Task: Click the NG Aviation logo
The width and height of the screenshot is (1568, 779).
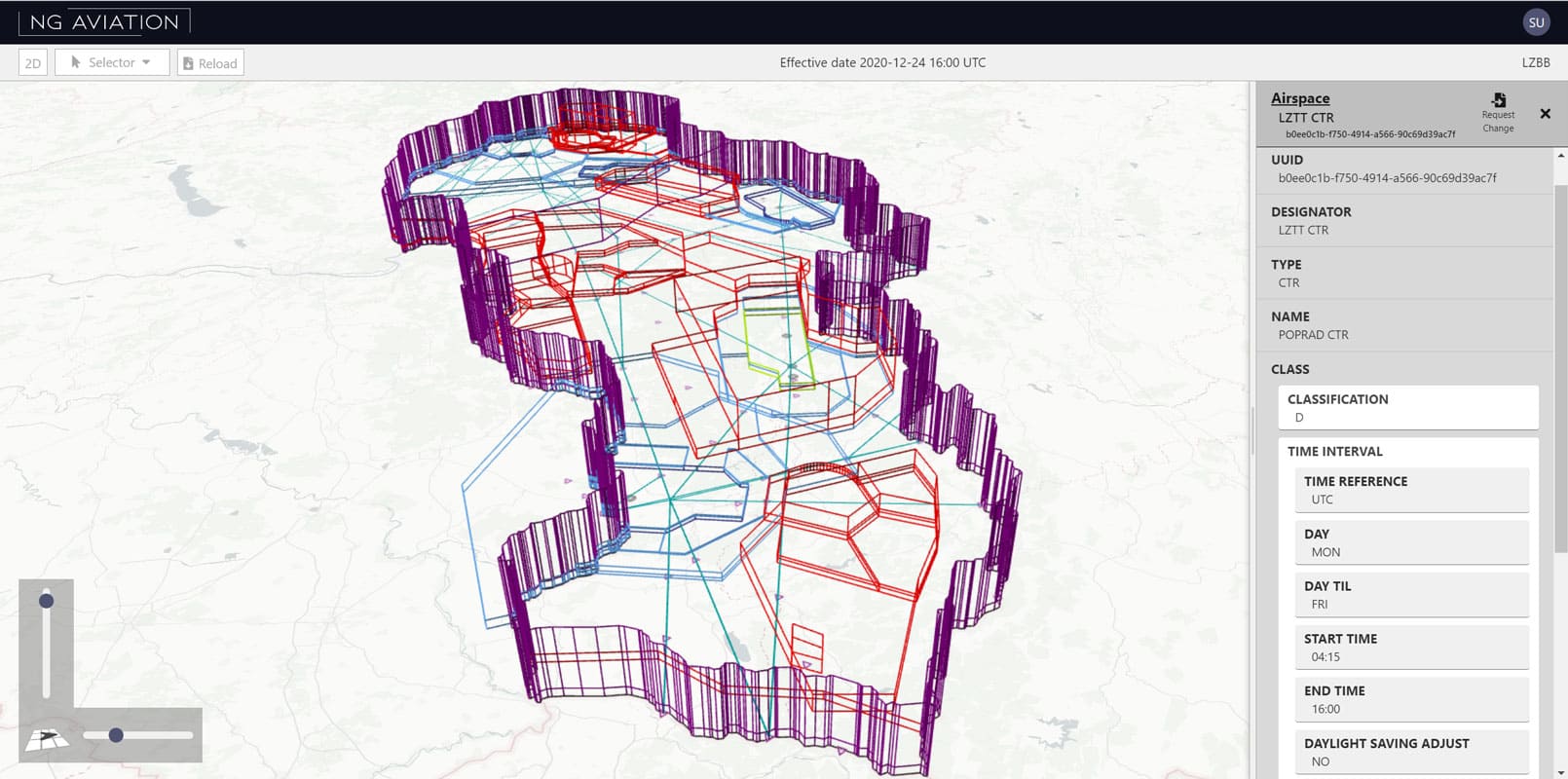Action: [x=104, y=21]
